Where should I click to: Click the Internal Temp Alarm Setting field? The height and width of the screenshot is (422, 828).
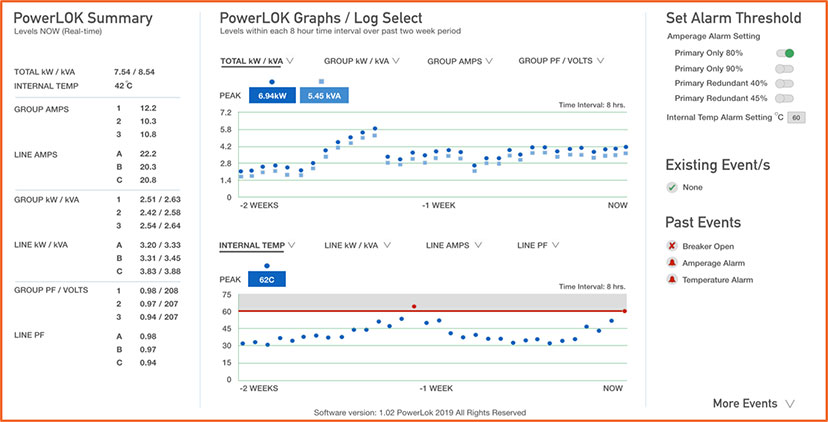[796, 118]
